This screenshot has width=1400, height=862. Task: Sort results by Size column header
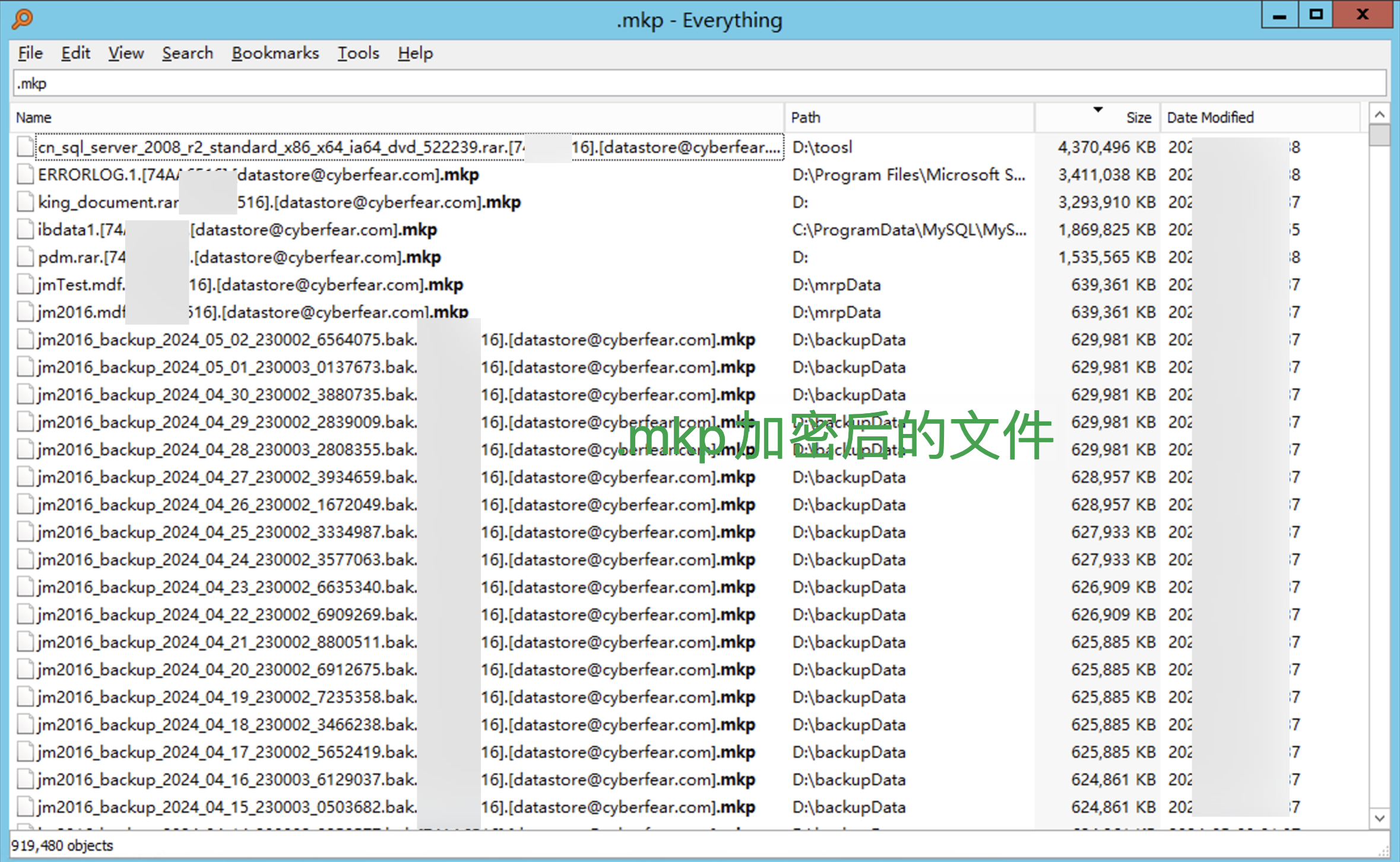(x=1097, y=118)
